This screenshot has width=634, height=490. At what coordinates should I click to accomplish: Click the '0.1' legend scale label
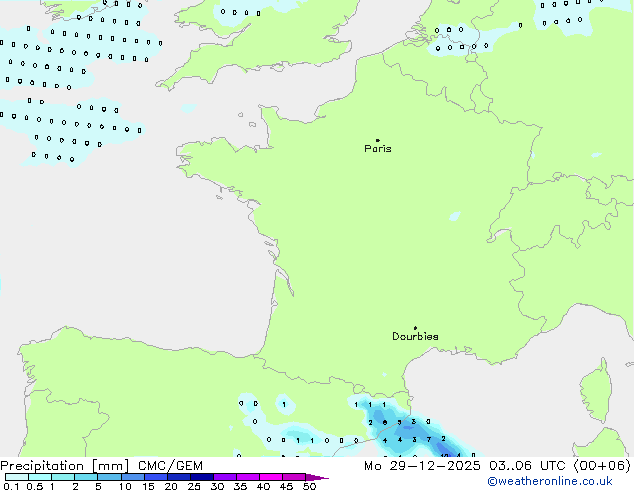click(x=11, y=486)
